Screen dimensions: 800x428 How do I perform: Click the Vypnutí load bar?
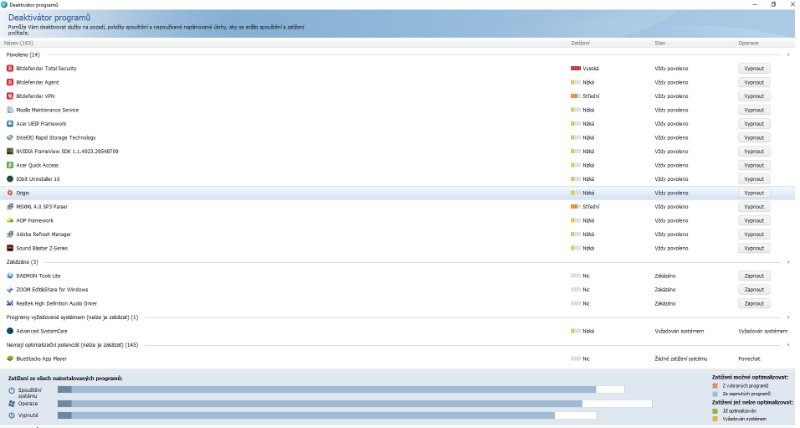pos(327,416)
